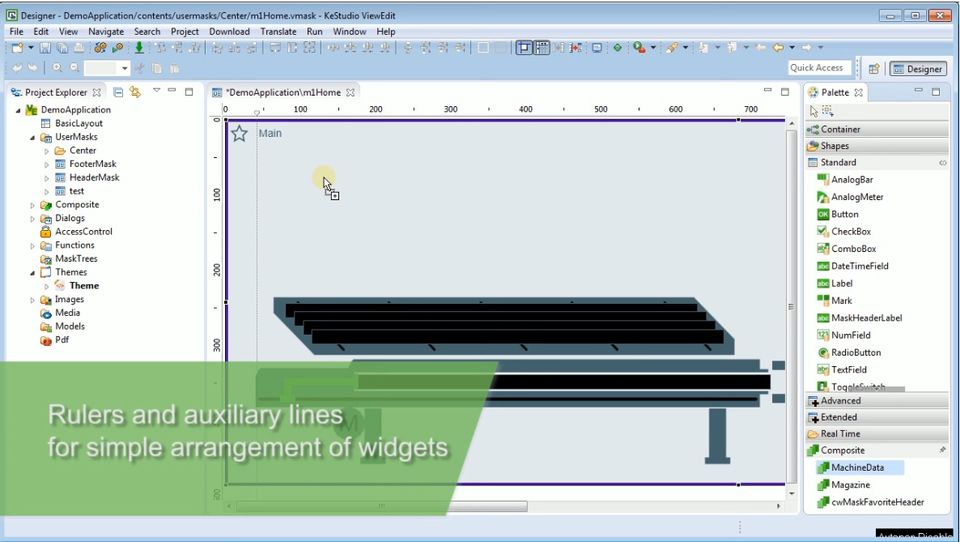
Task: Open the Navigate menu
Action: pos(106,31)
